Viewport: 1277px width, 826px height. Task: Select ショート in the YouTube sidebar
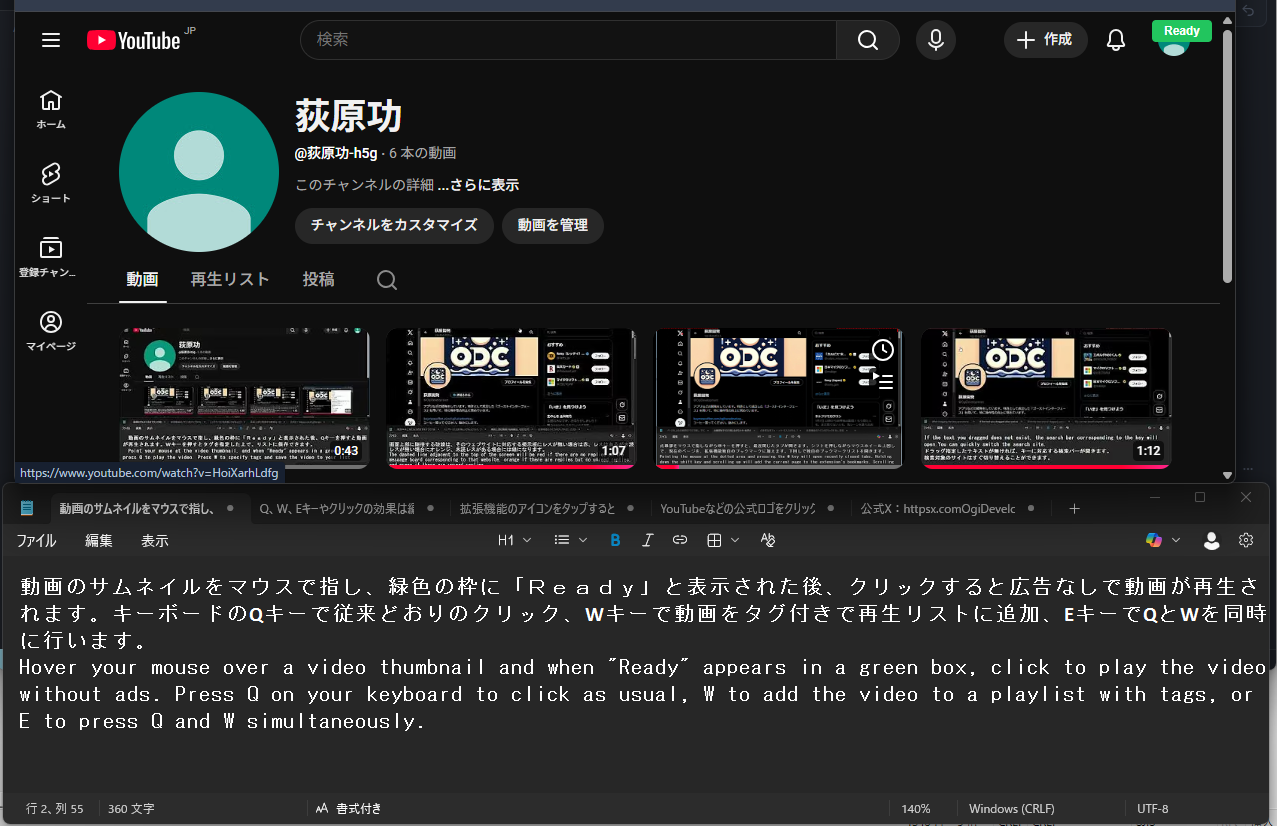[50, 182]
